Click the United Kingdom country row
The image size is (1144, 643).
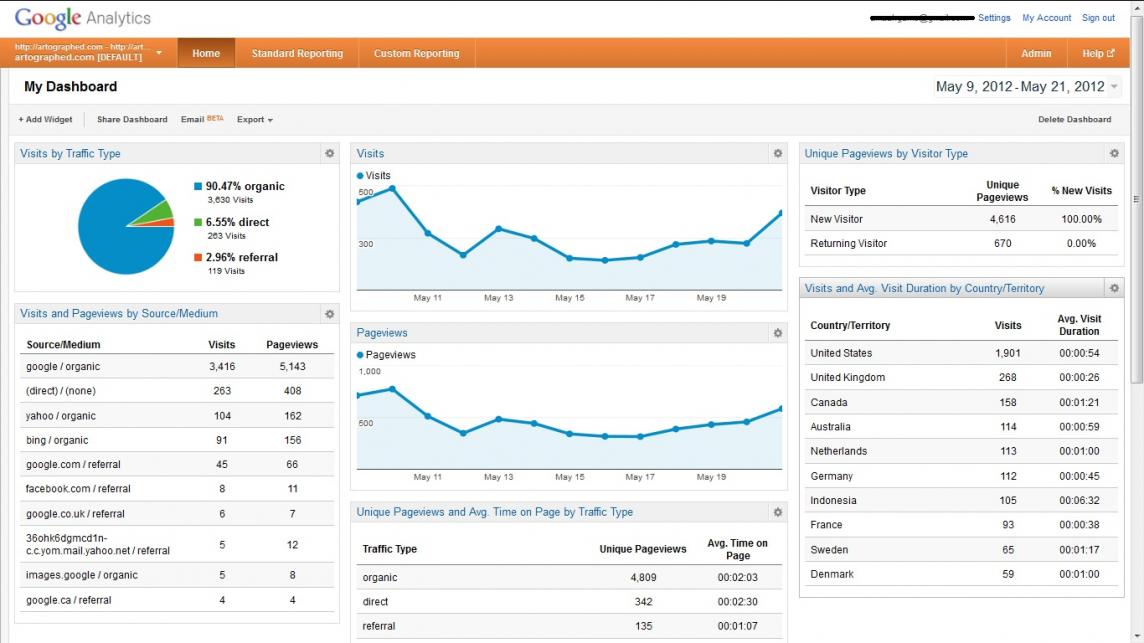(962, 377)
